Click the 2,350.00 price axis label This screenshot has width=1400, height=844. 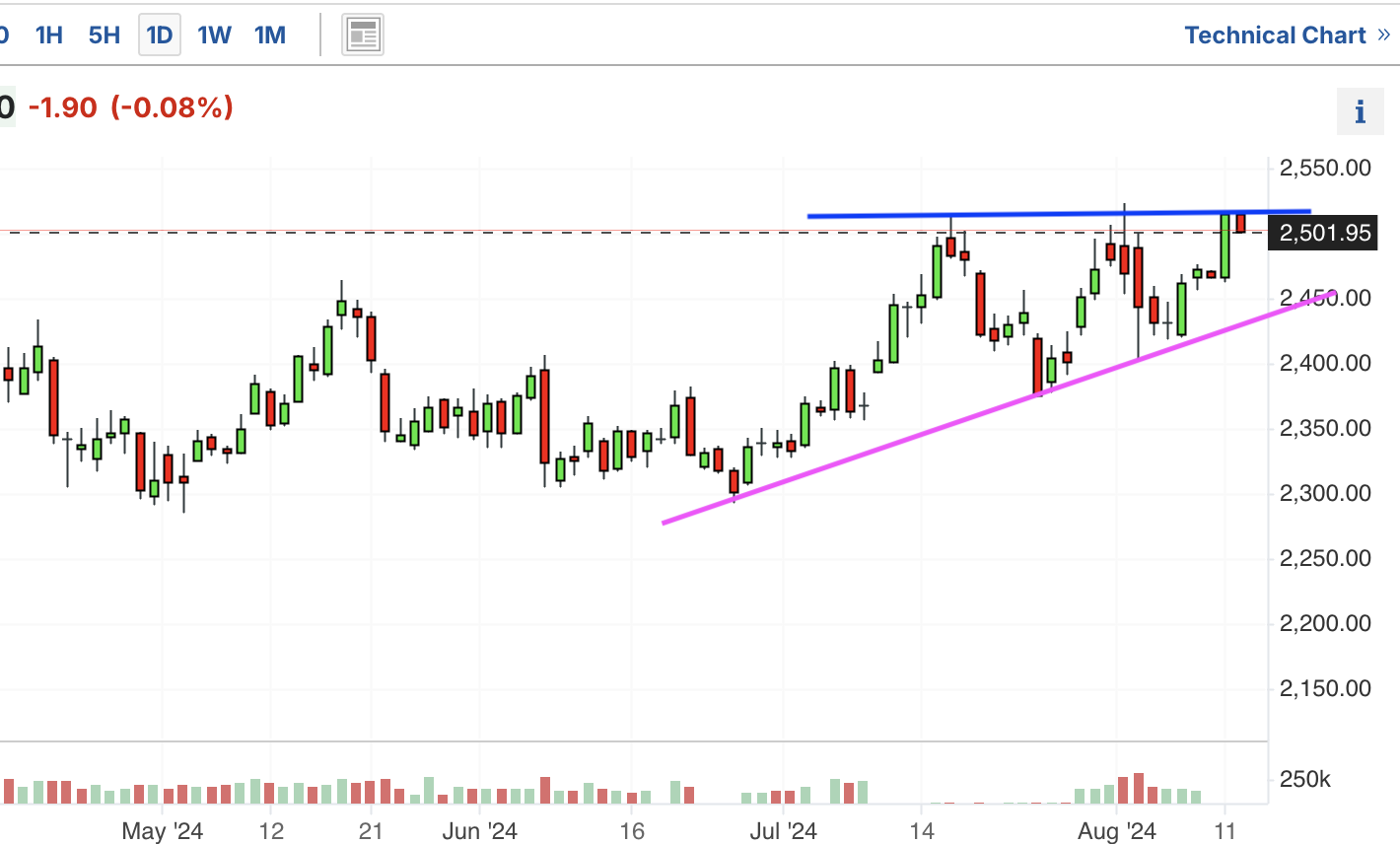click(1325, 428)
